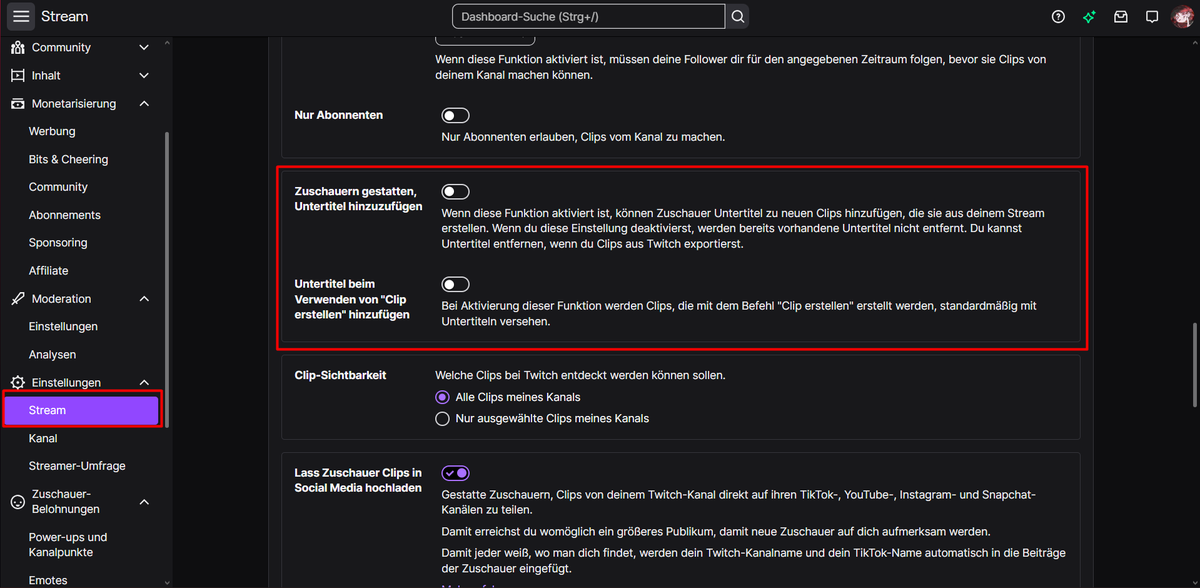Toggle Untertitel beim Verwenden von Clip erstellen
The width and height of the screenshot is (1200, 588).
tap(455, 284)
